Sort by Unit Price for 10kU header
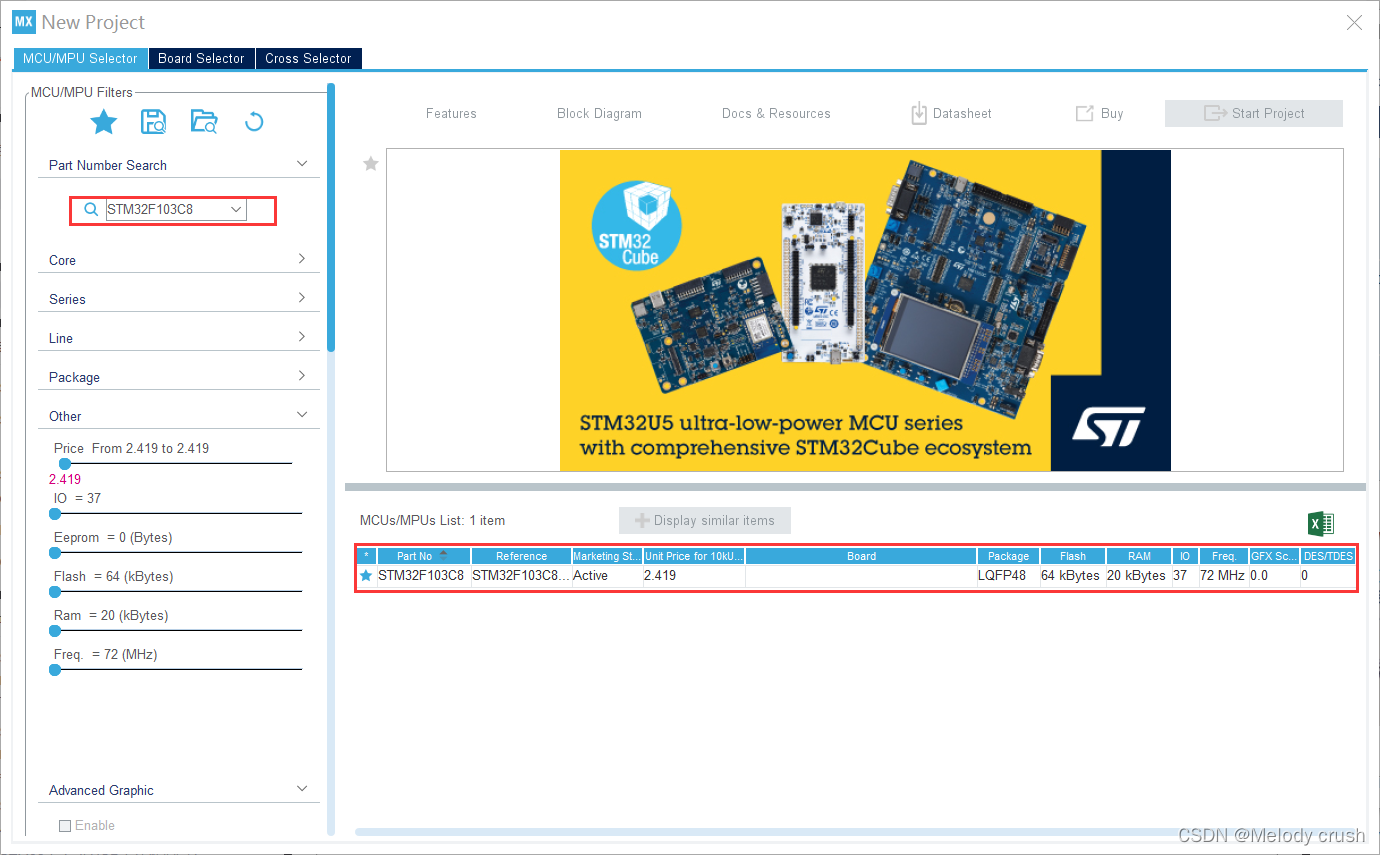 coord(694,556)
